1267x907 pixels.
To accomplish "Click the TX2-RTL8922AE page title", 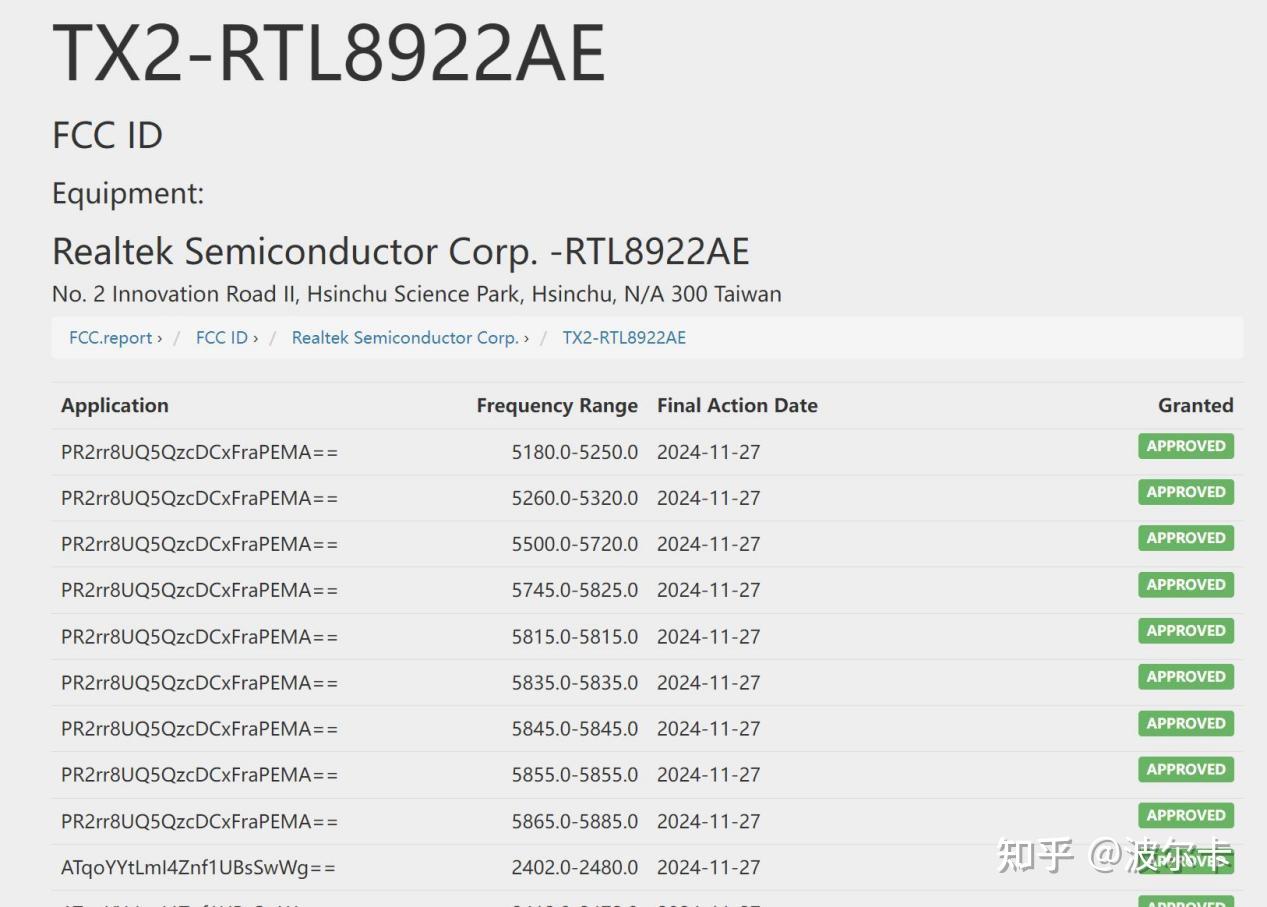I will pos(330,53).
